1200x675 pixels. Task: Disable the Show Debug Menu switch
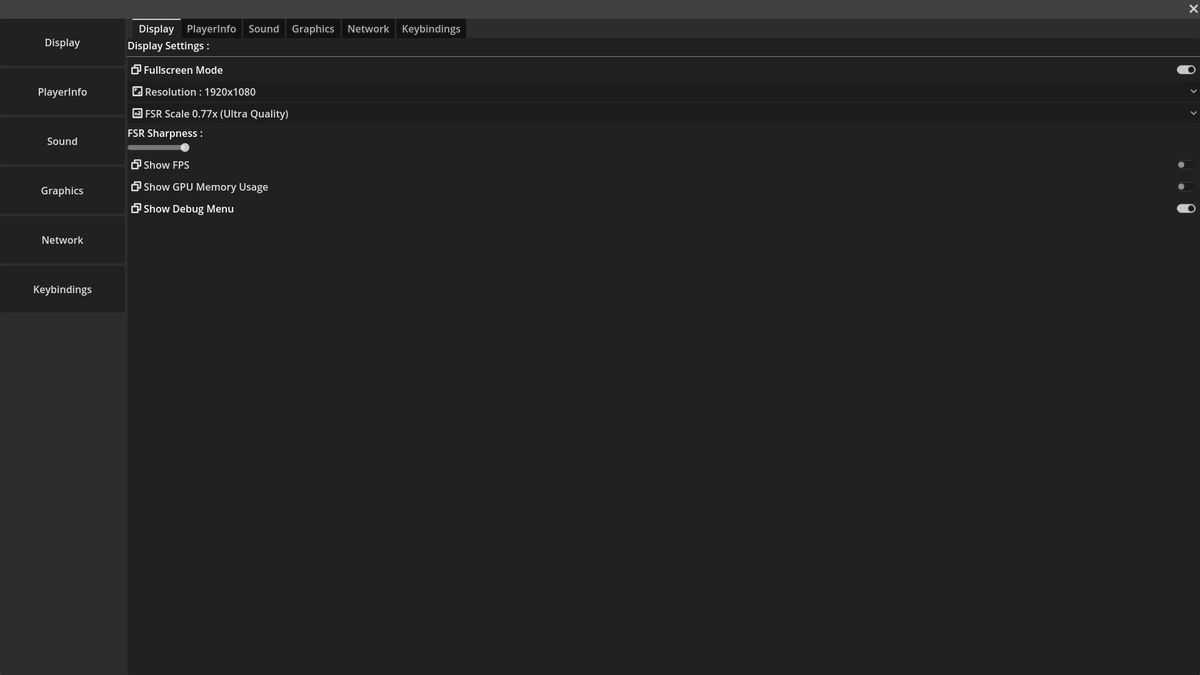1186,209
